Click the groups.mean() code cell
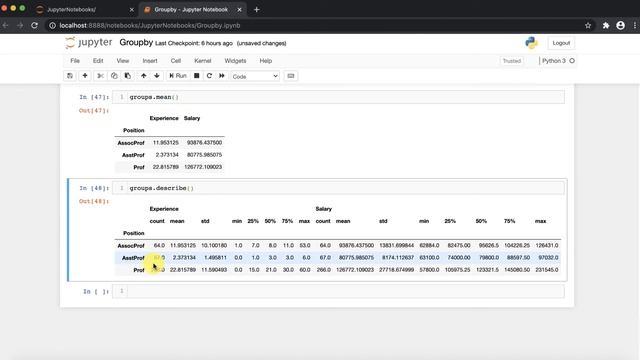The width and height of the screenshot is (640, 360). 339,97
